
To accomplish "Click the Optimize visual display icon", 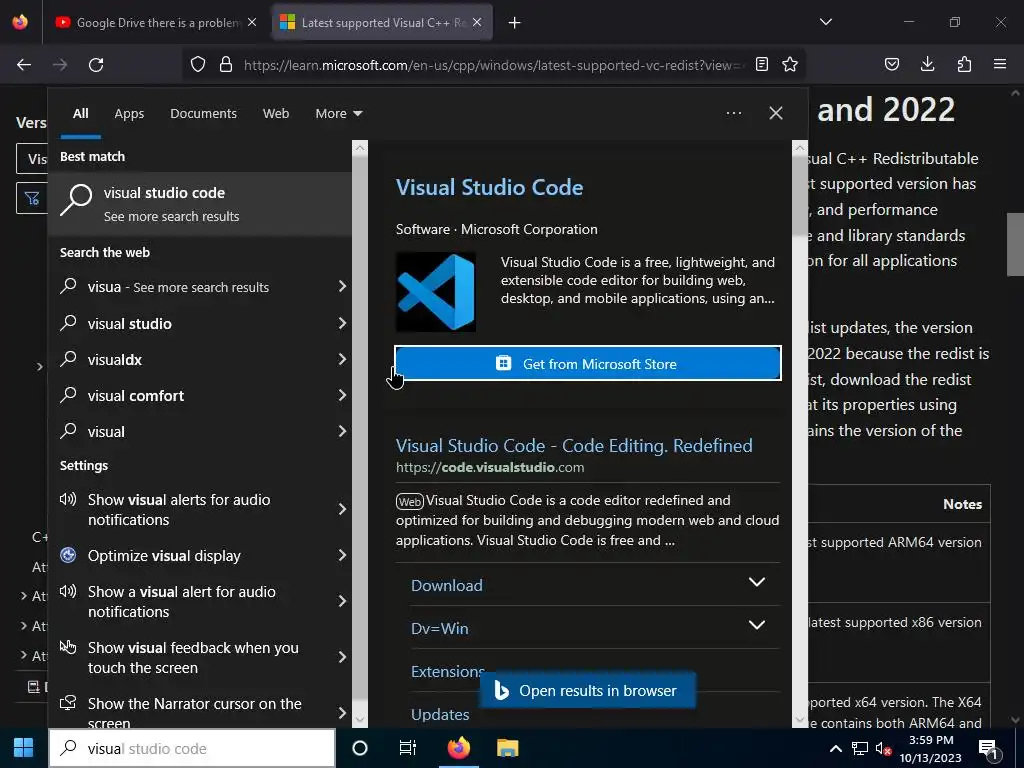I will click(x=68, y=554).
